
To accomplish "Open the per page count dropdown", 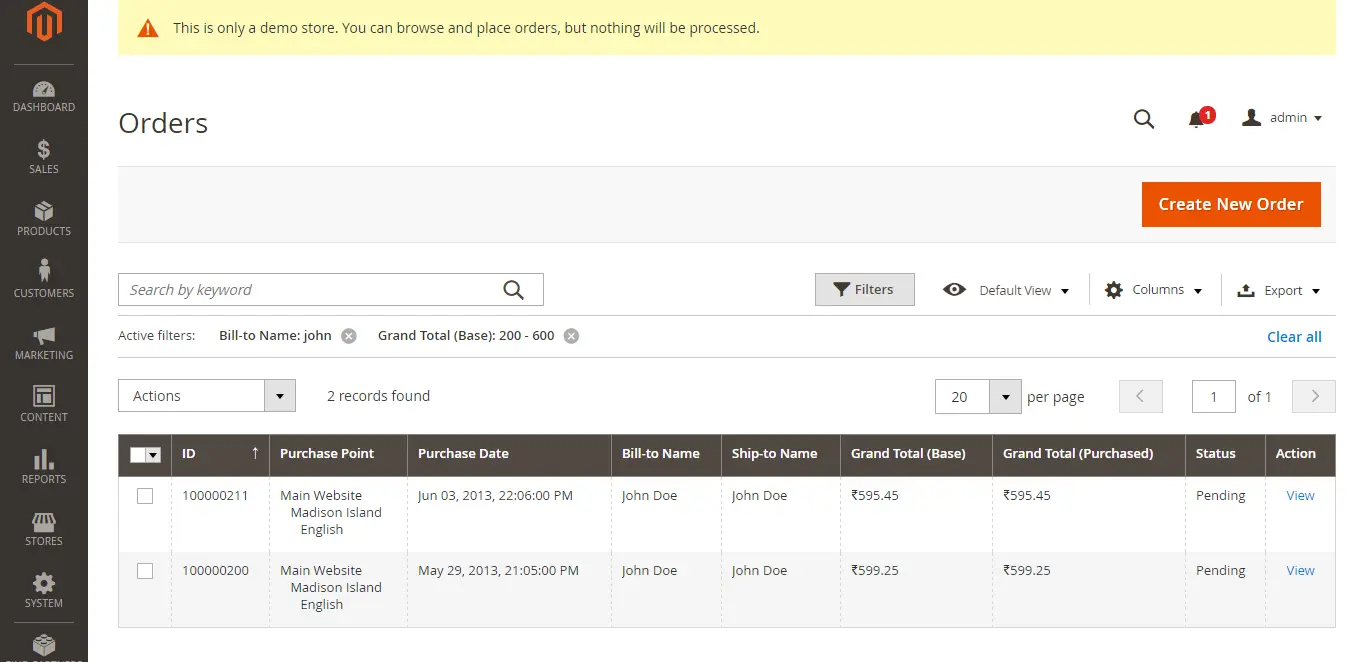I will pyautogui.click(x=1004, y=397).
